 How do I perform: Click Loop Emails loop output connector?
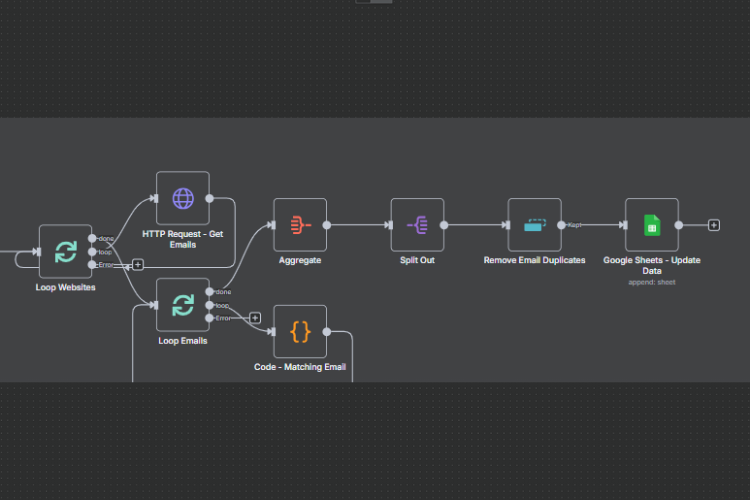click(x=210, y=305)
